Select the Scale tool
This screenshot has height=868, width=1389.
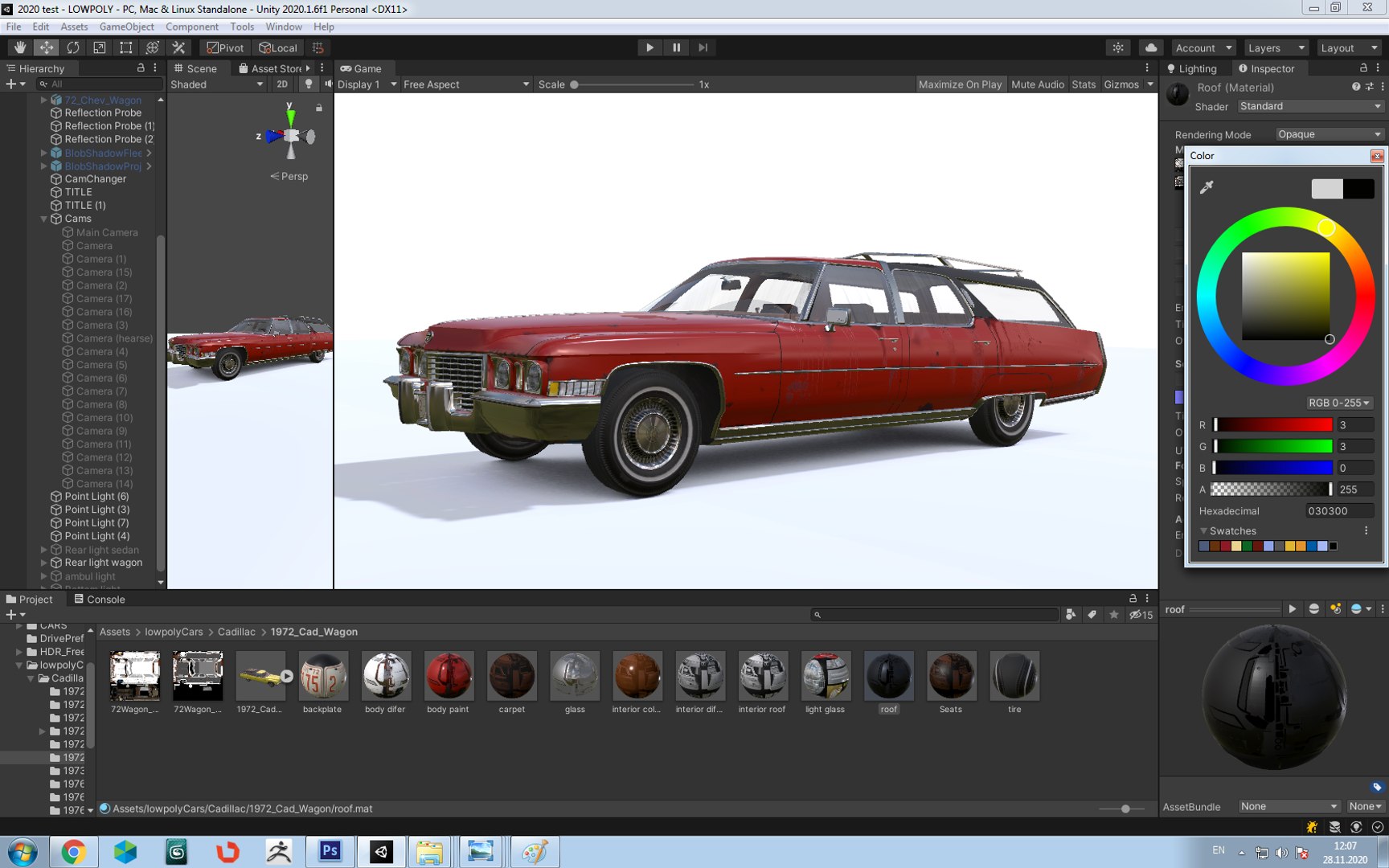[x=100, y=47]
